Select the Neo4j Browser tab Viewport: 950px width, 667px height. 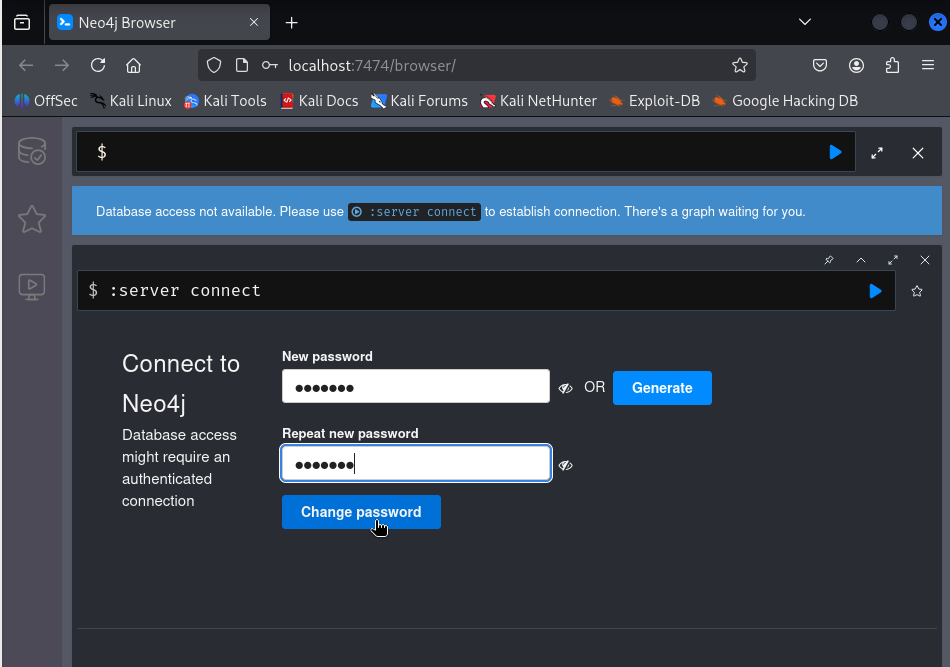coord(159,22)
